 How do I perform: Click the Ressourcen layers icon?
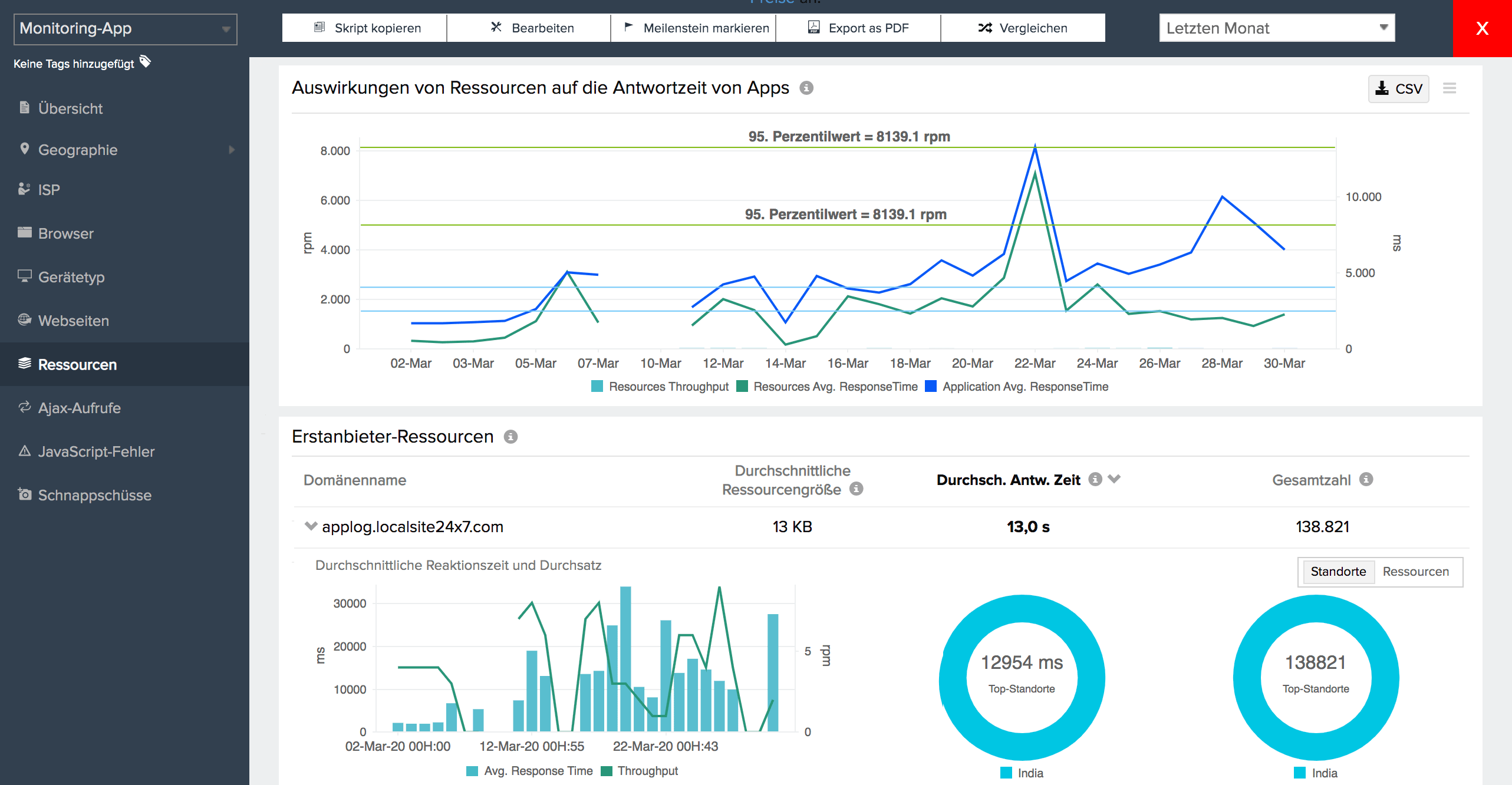click(x=24, y=363)
